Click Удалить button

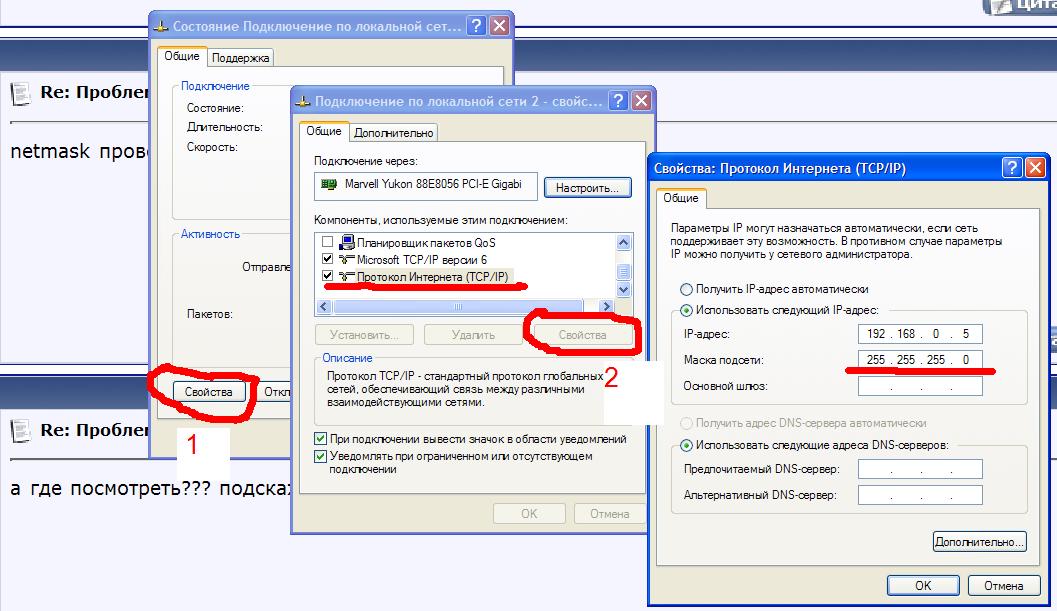(473, 334)
